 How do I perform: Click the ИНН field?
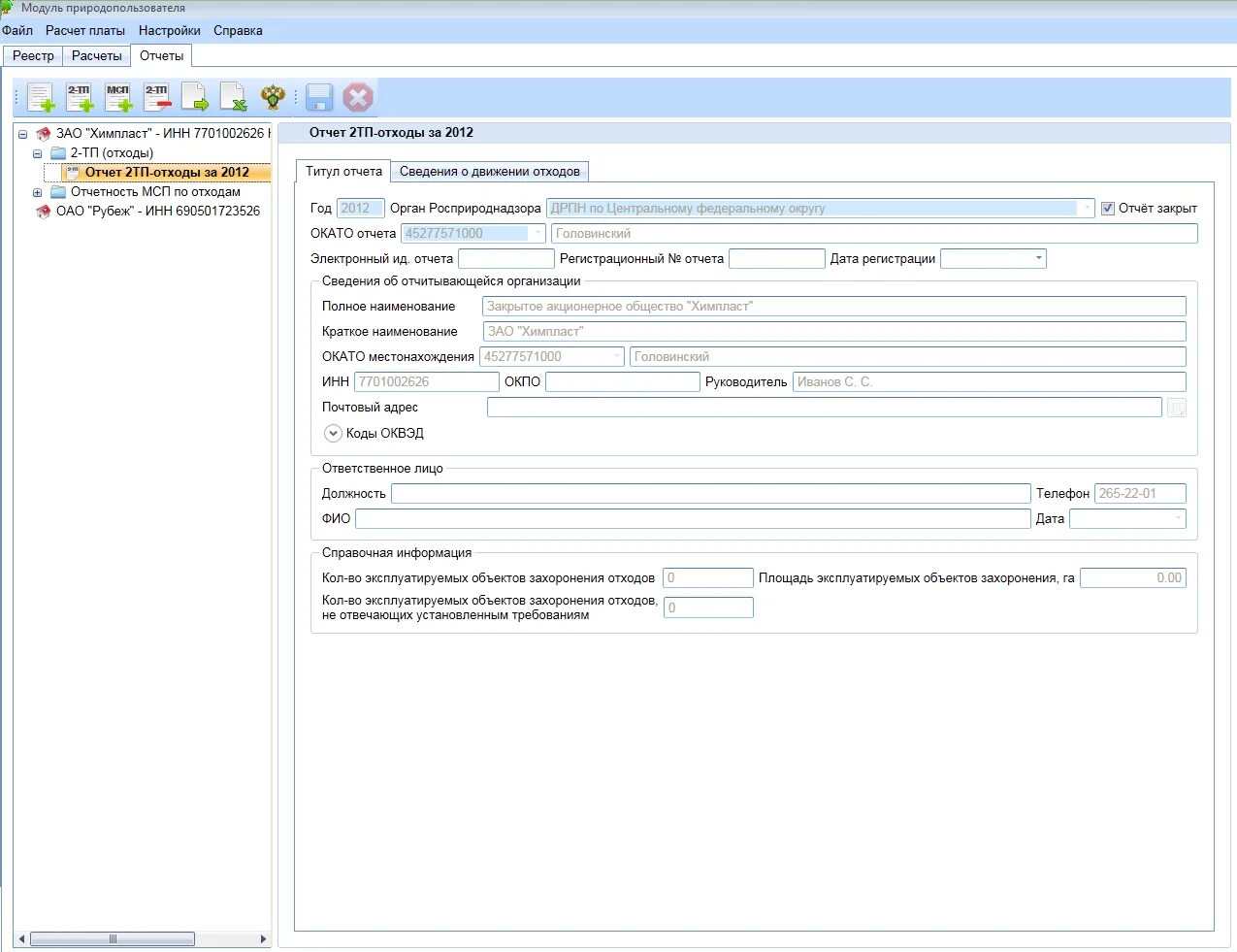[x=427, y=382]
